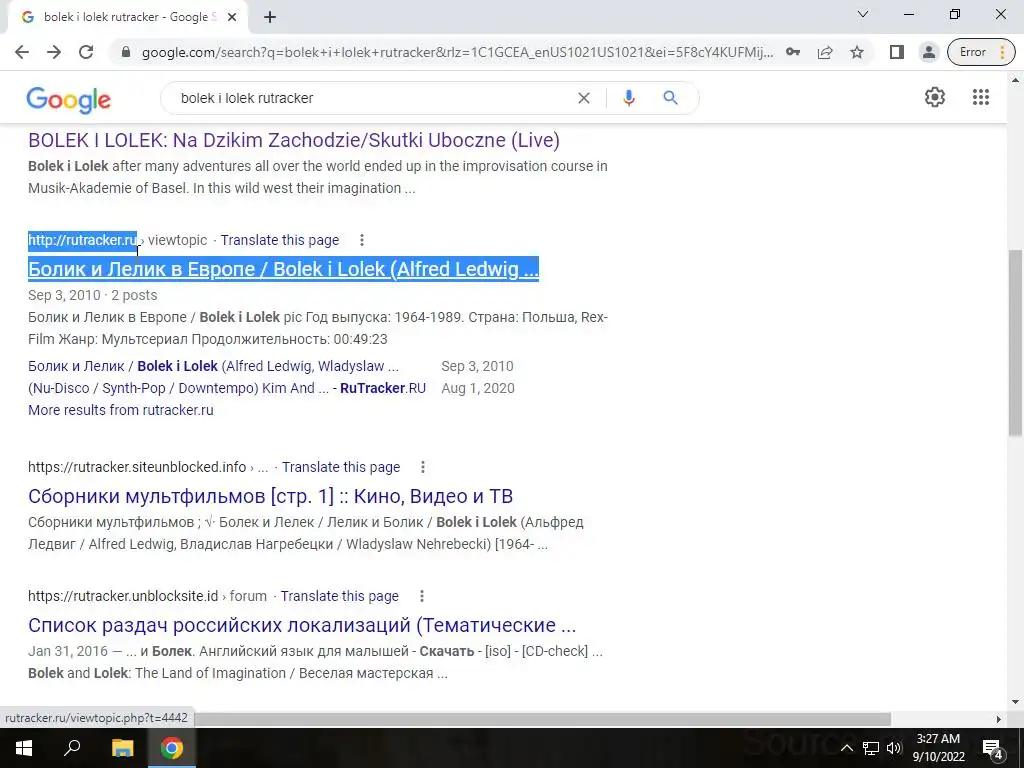Screen dimensions: 1024x768
Task: Open options menu for rutracker.ru result
Action: [362, 240]
